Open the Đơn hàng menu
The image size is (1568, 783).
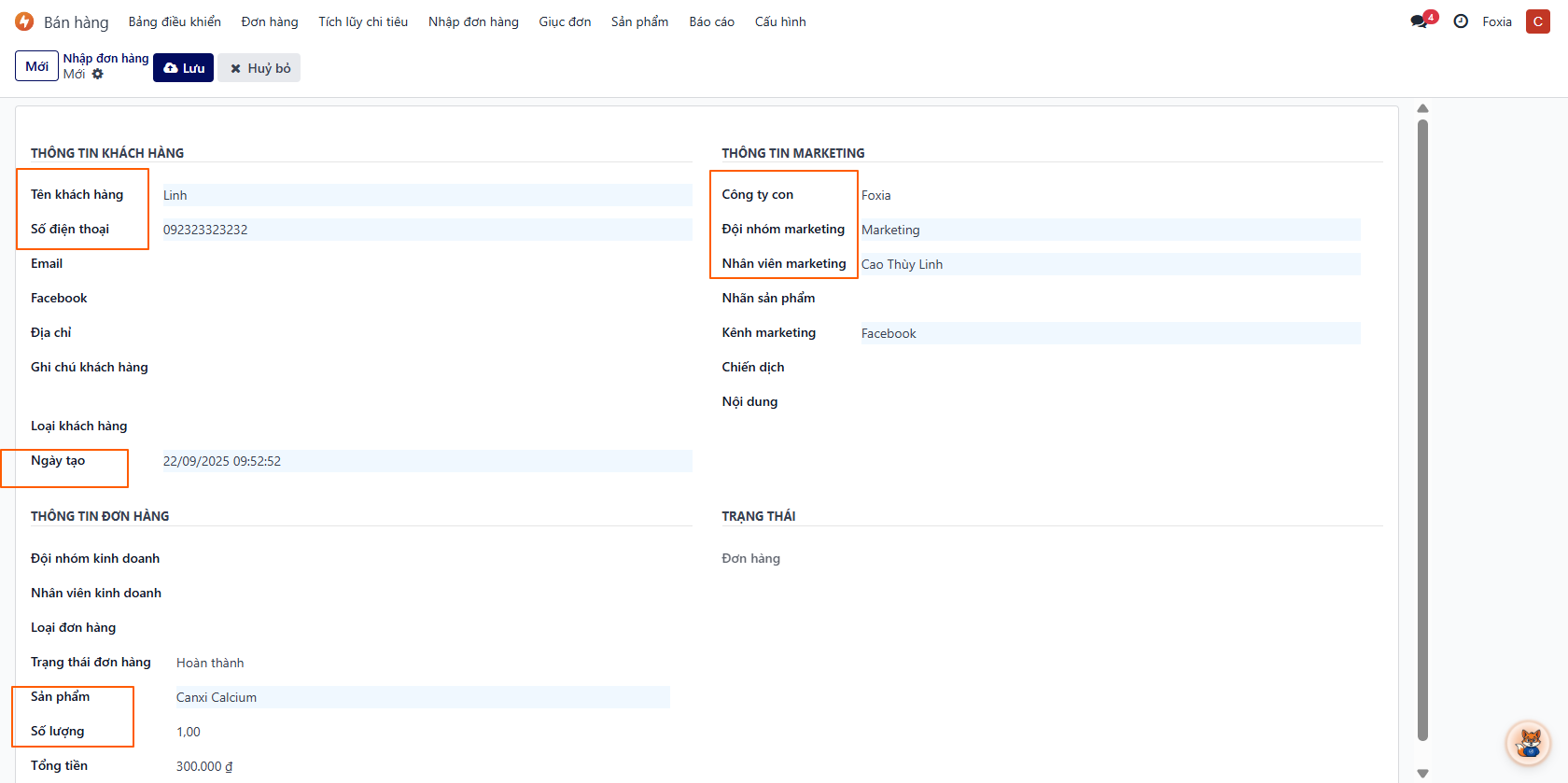click(270, 21)
